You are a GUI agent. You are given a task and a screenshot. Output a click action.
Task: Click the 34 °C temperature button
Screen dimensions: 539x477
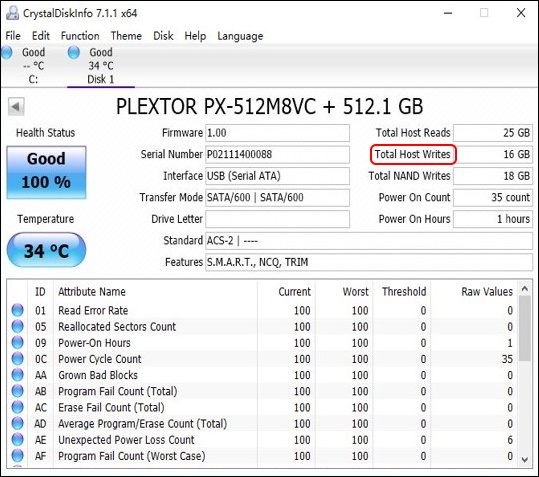tap(46, 250)
